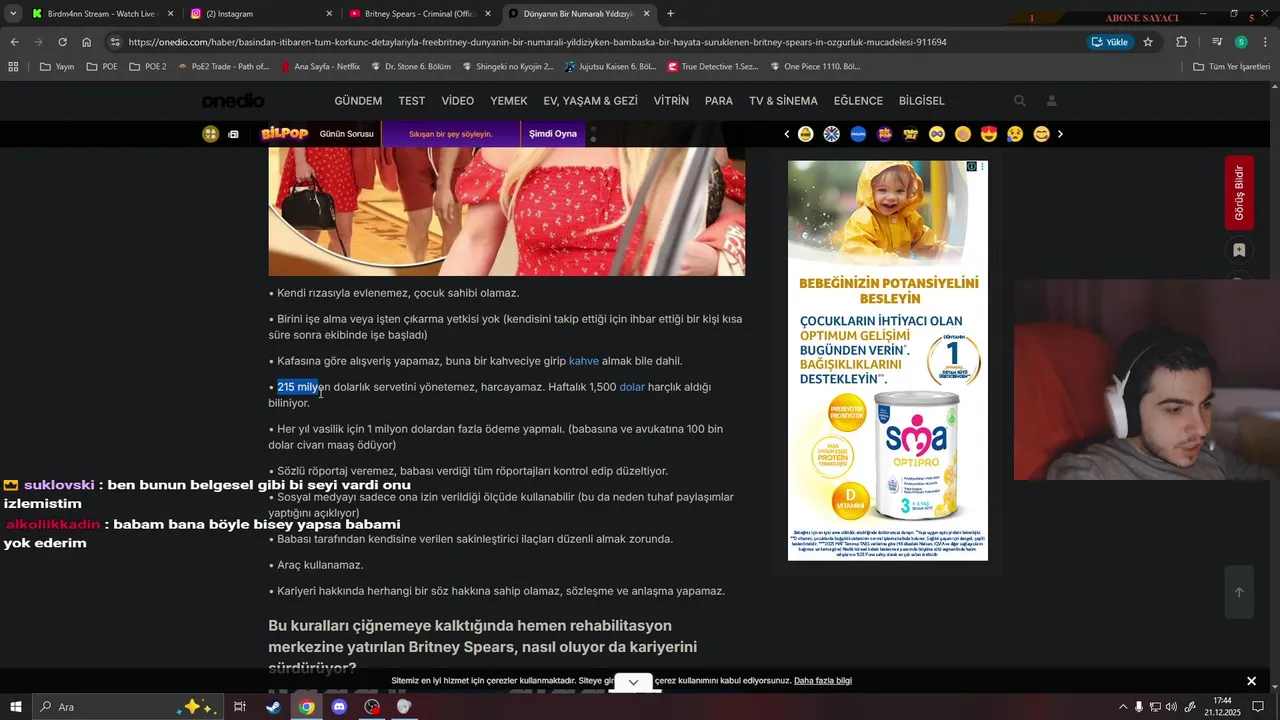
Task: Click the Yükle install button
Action: point(1110,42)
